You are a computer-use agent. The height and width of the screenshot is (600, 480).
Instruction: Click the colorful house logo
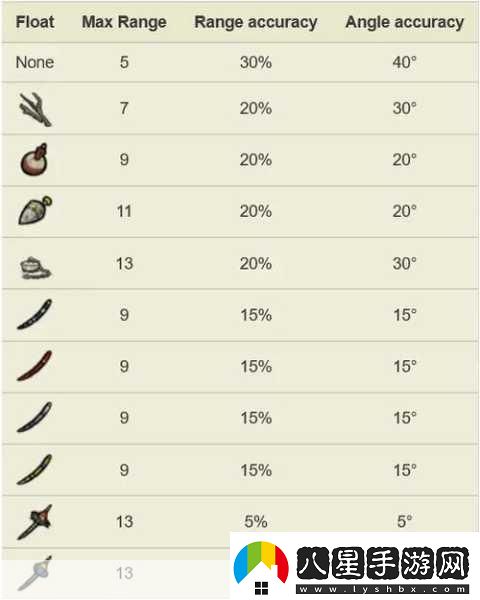pos(261,568)
